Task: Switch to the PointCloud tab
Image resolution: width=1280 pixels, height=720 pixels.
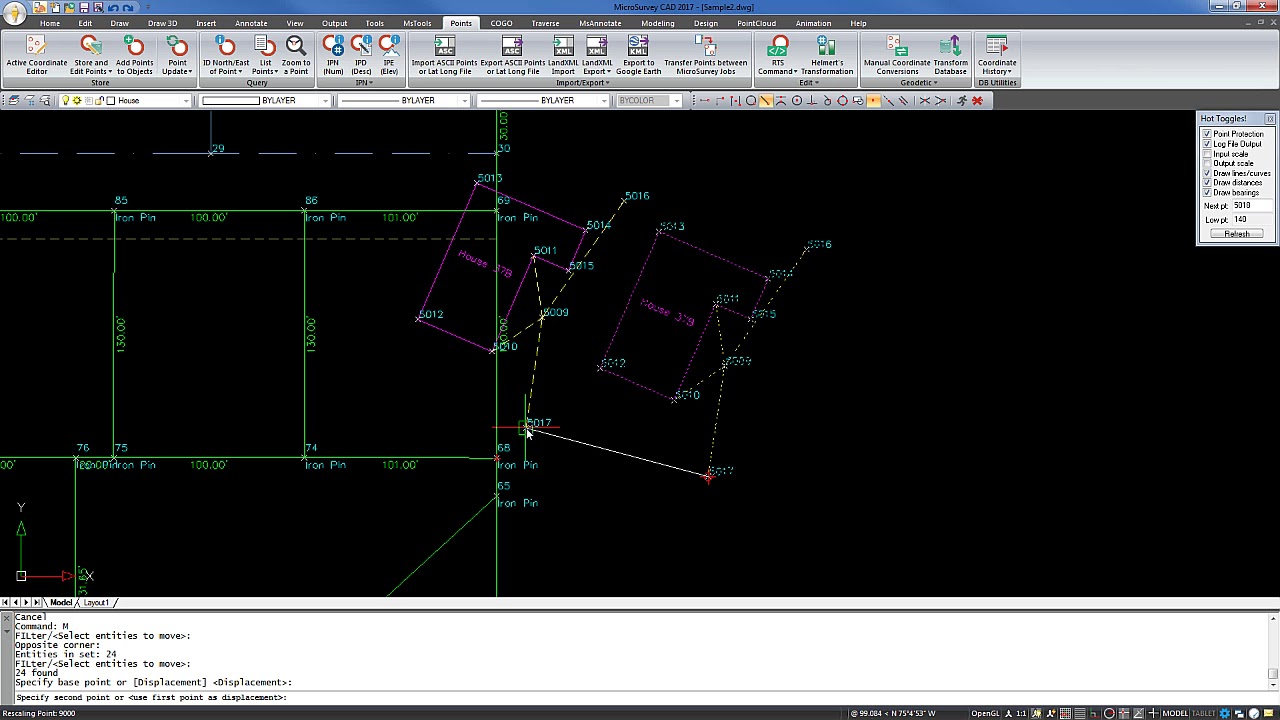Action: pos(756,23)
